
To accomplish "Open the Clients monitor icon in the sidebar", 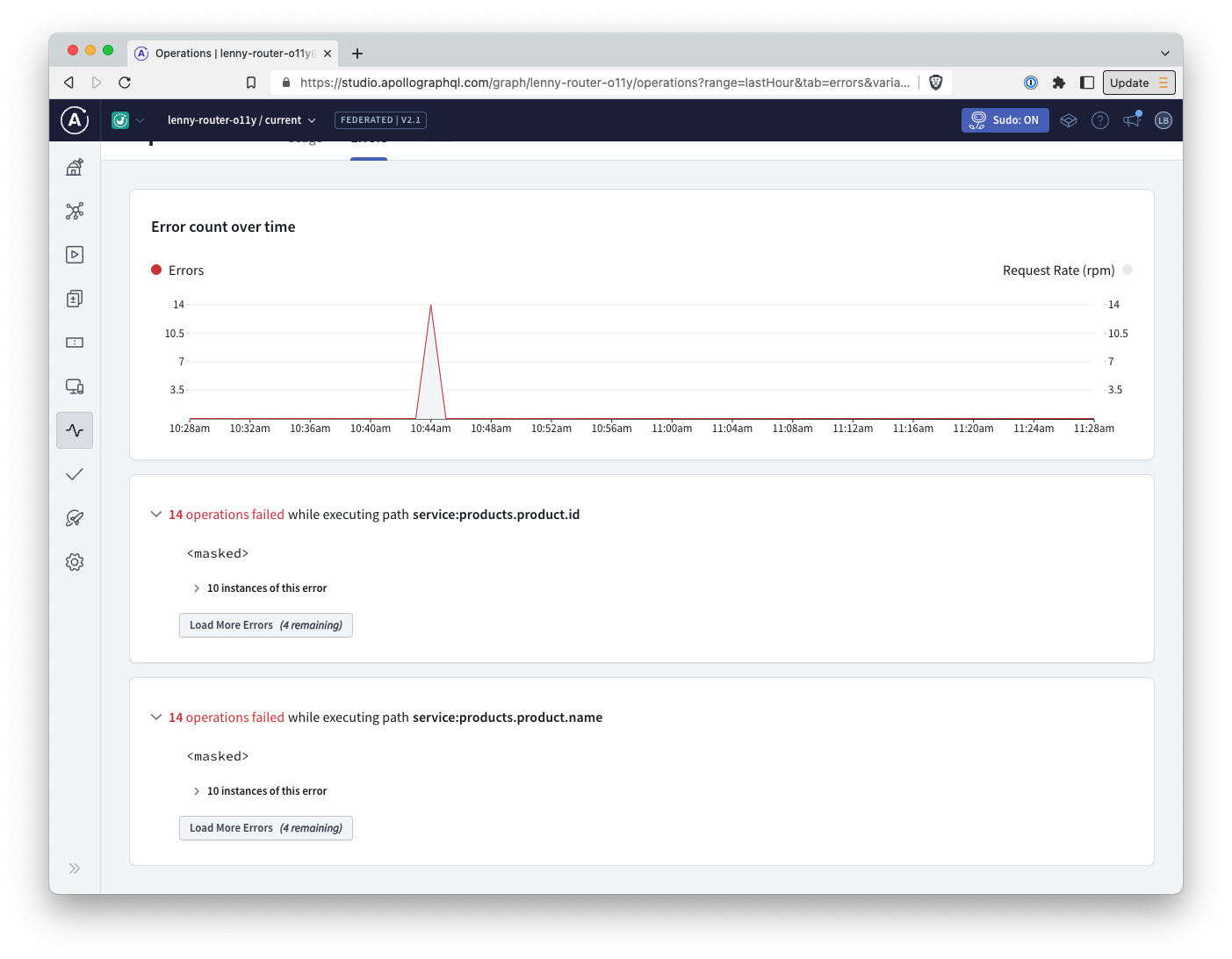I will point(75,386).
